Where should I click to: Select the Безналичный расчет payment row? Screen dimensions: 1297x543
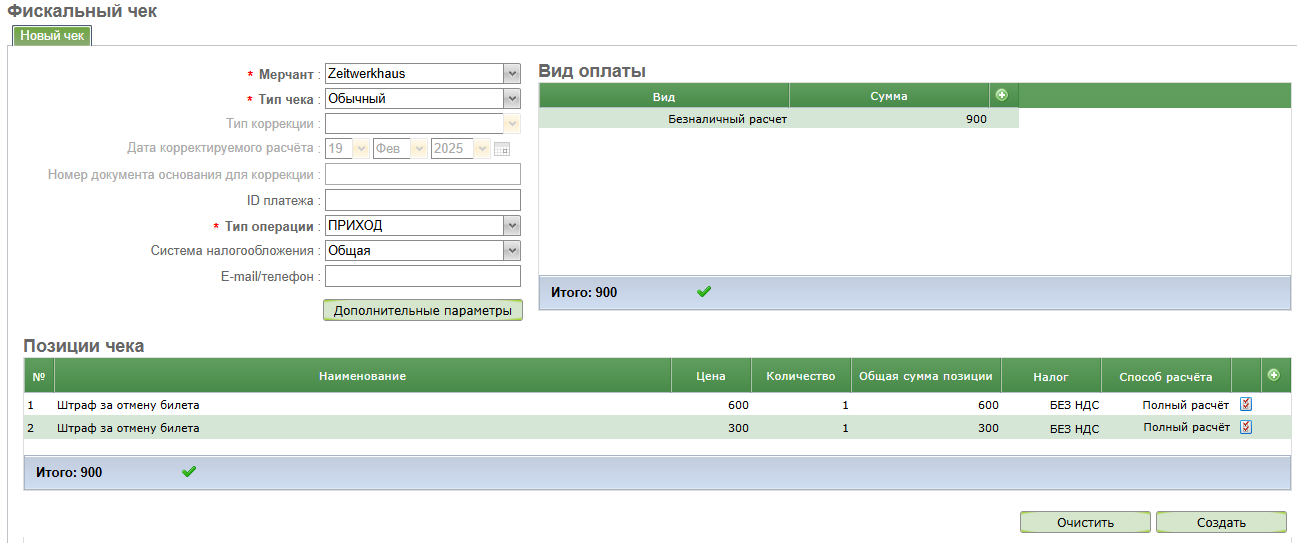[727, 119]
